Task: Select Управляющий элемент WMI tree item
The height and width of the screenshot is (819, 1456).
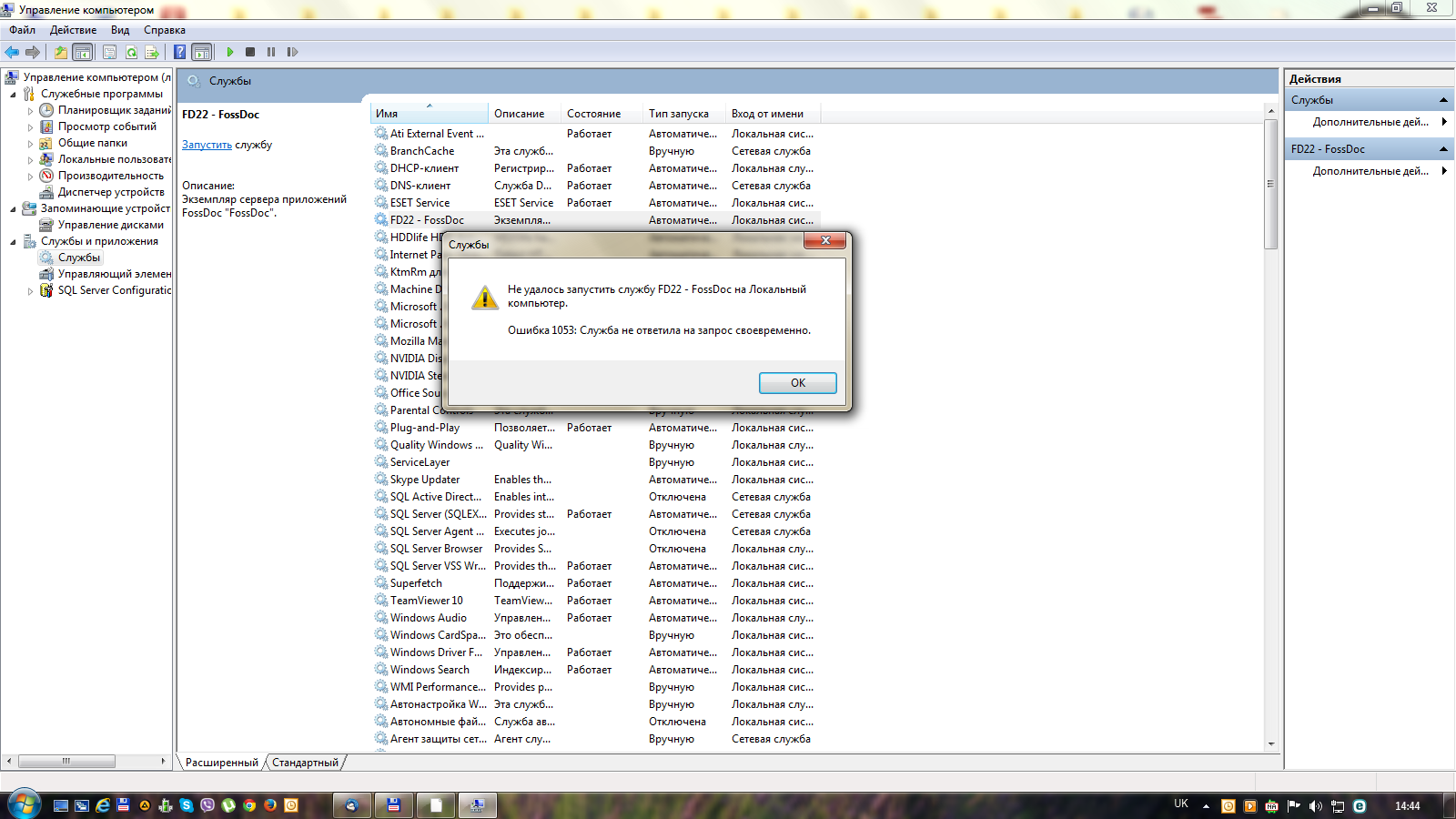Action: (x=114, y=274)
